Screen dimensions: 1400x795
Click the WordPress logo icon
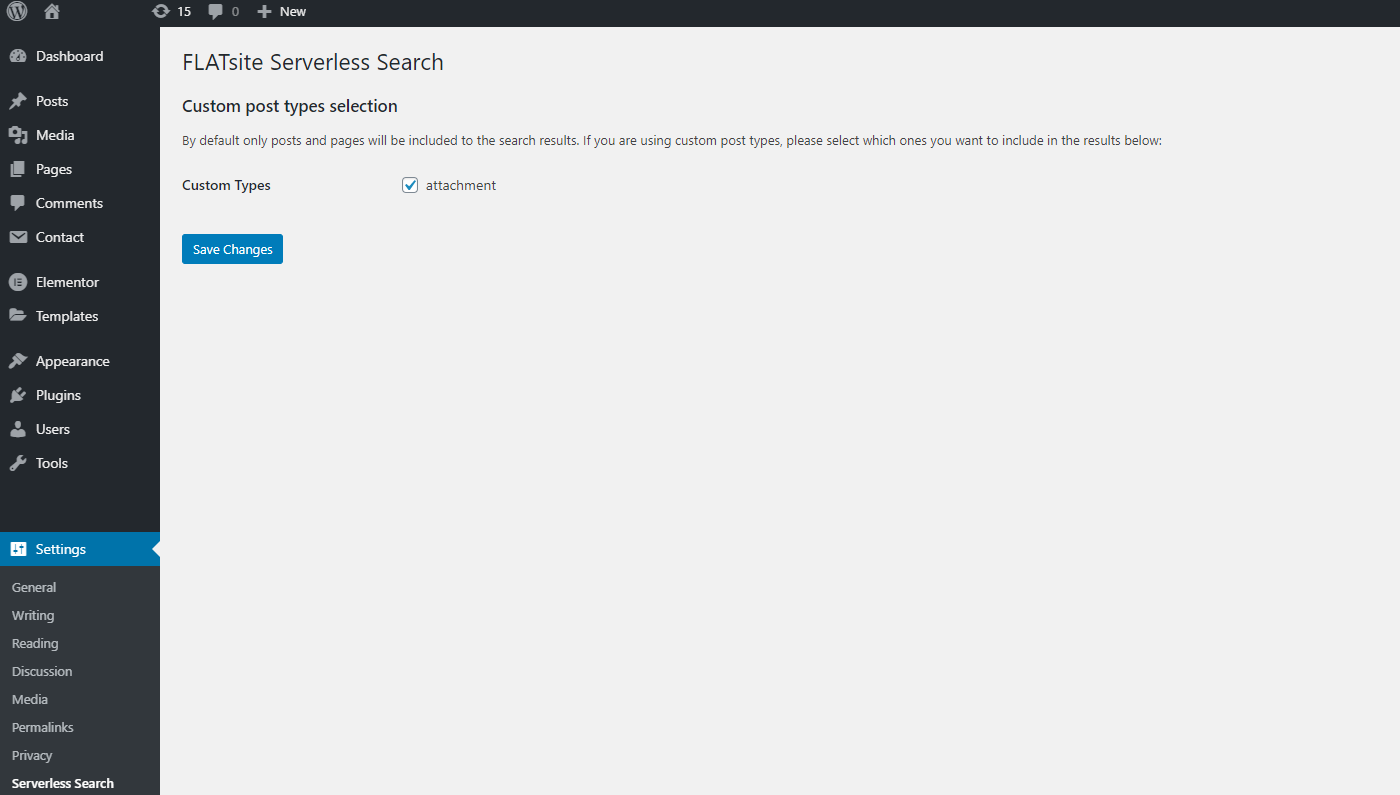(x=17, y=12)
